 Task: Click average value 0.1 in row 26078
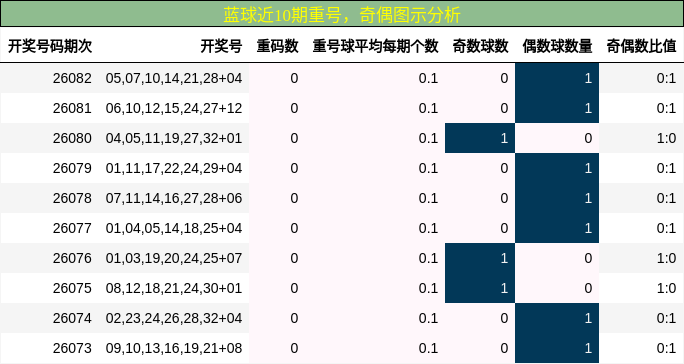pyautogui.click(x=428, y=198)
